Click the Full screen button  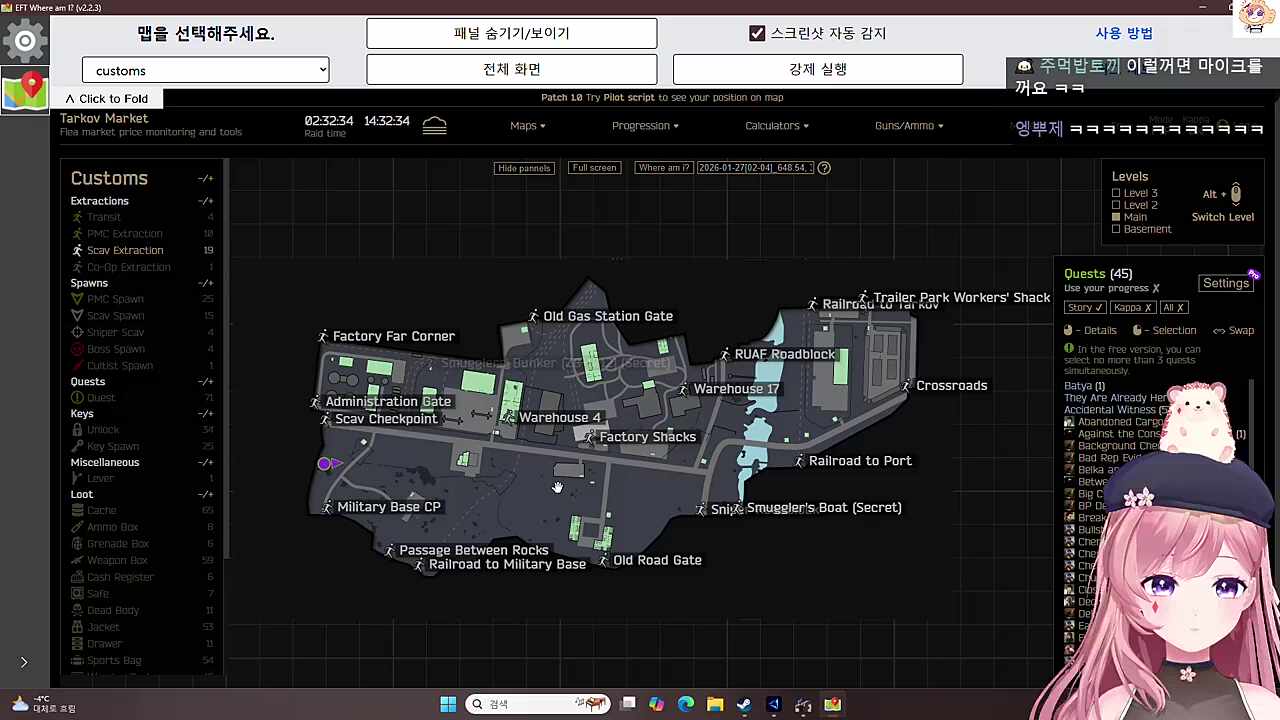[594, 168]
